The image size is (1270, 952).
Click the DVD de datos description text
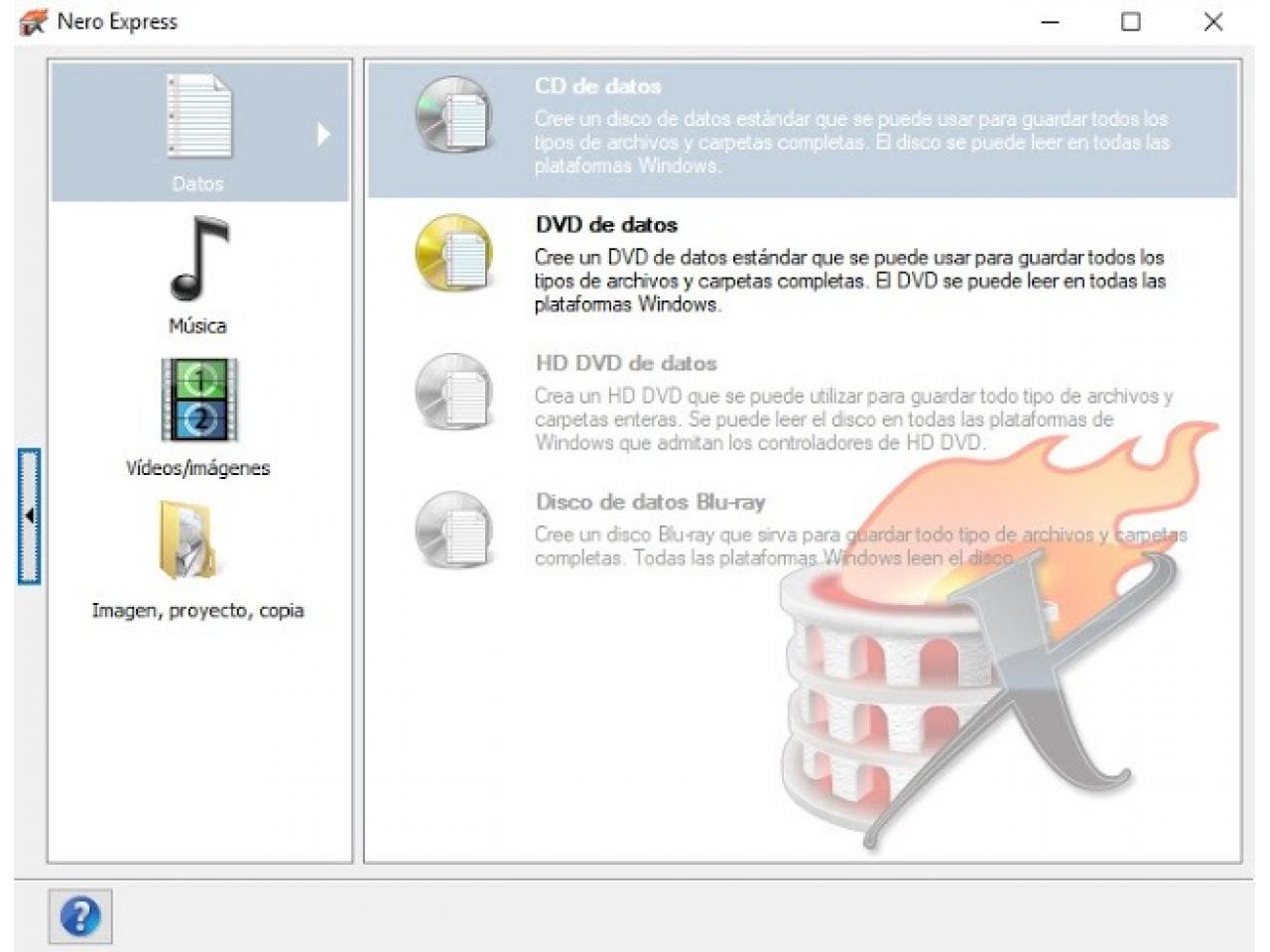click(850, 281)
